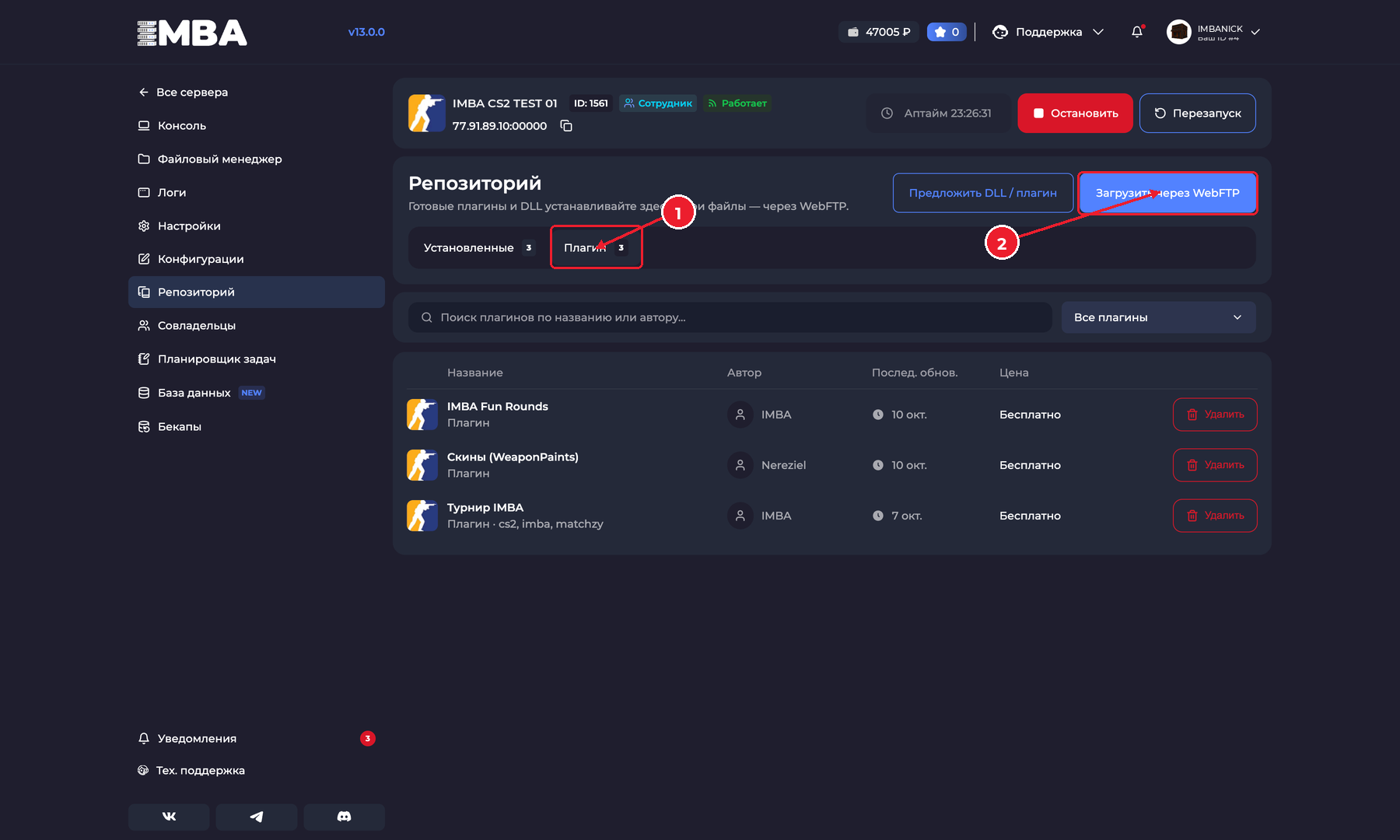
Task: Delete IMBA Fun Rounds plugin
Action: point(1215,415)
